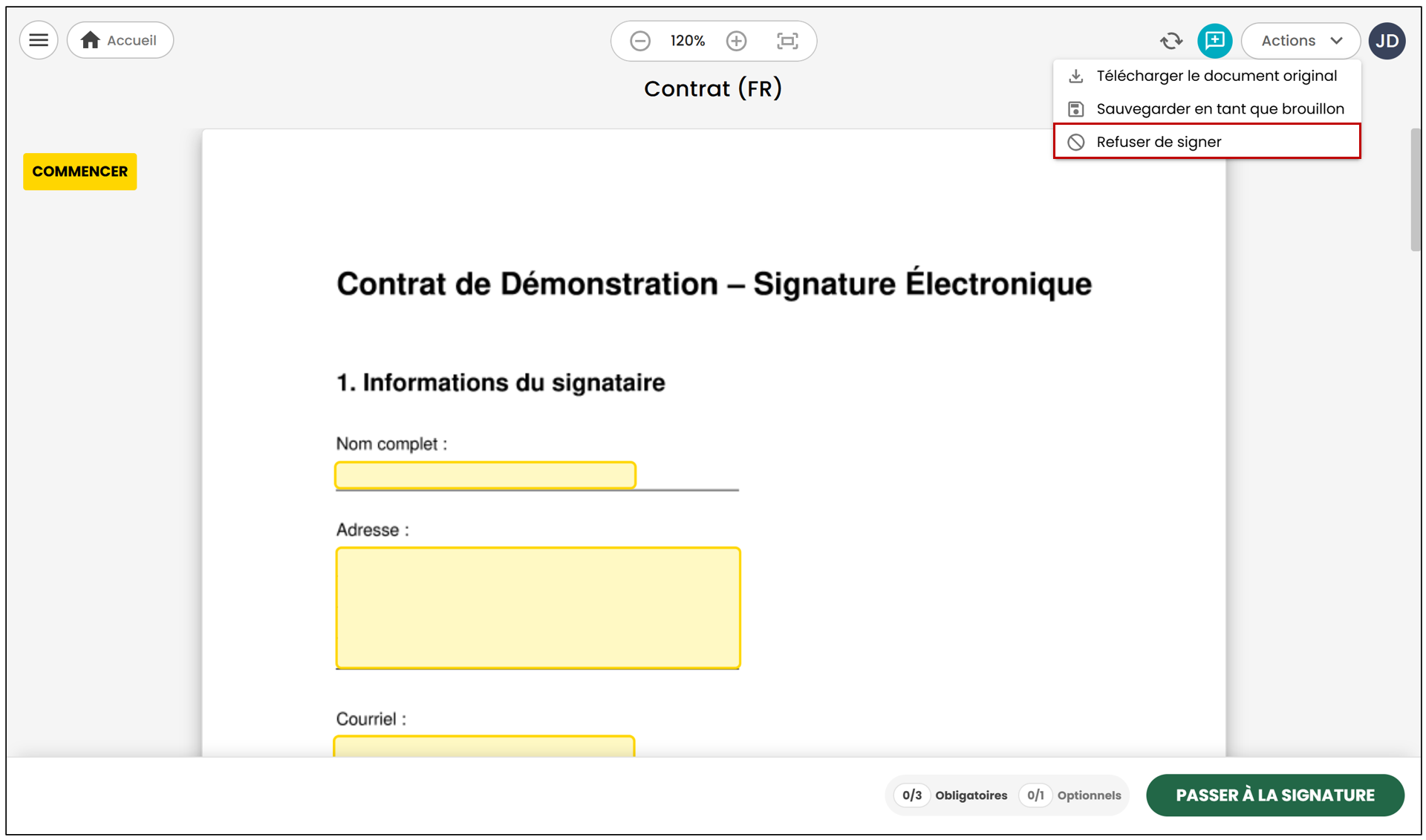Collapse the Actions dropdown
Image resolution: width=1426 pixels, height=840 pixels.
(x=1300, y=41)
